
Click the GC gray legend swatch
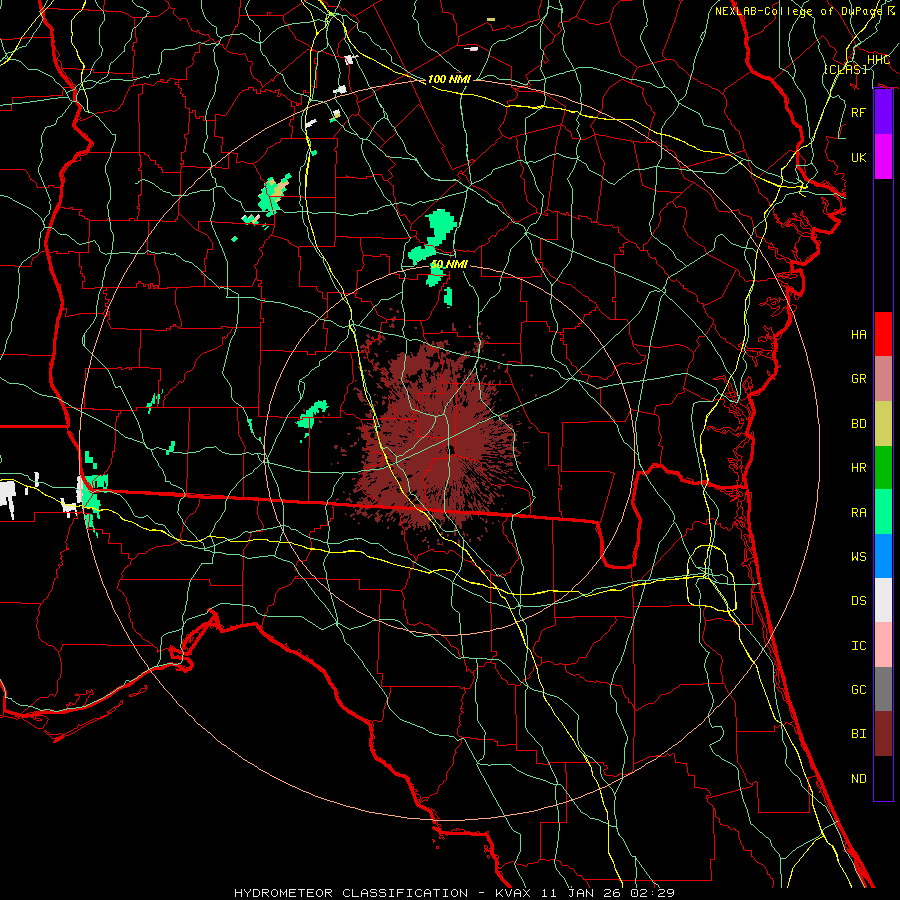pyautogui.click(x=883, y=689)
